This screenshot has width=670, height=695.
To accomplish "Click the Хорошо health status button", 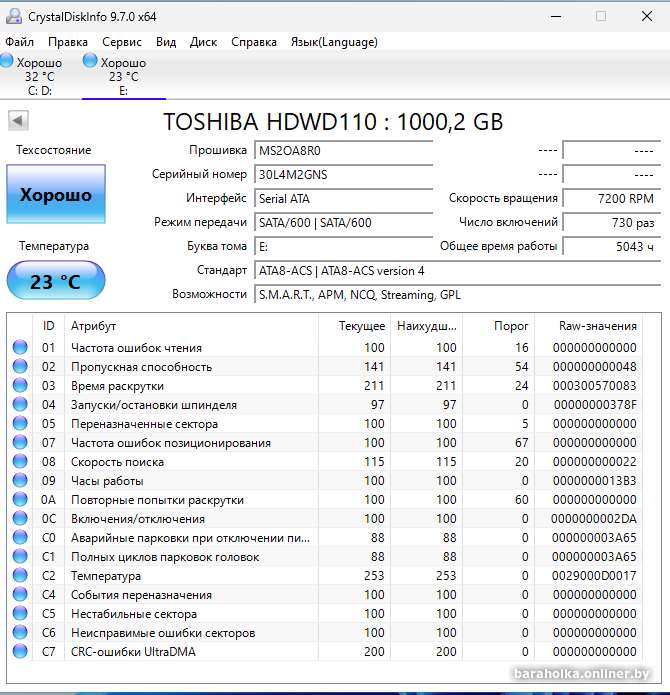I will coord(56,194).
